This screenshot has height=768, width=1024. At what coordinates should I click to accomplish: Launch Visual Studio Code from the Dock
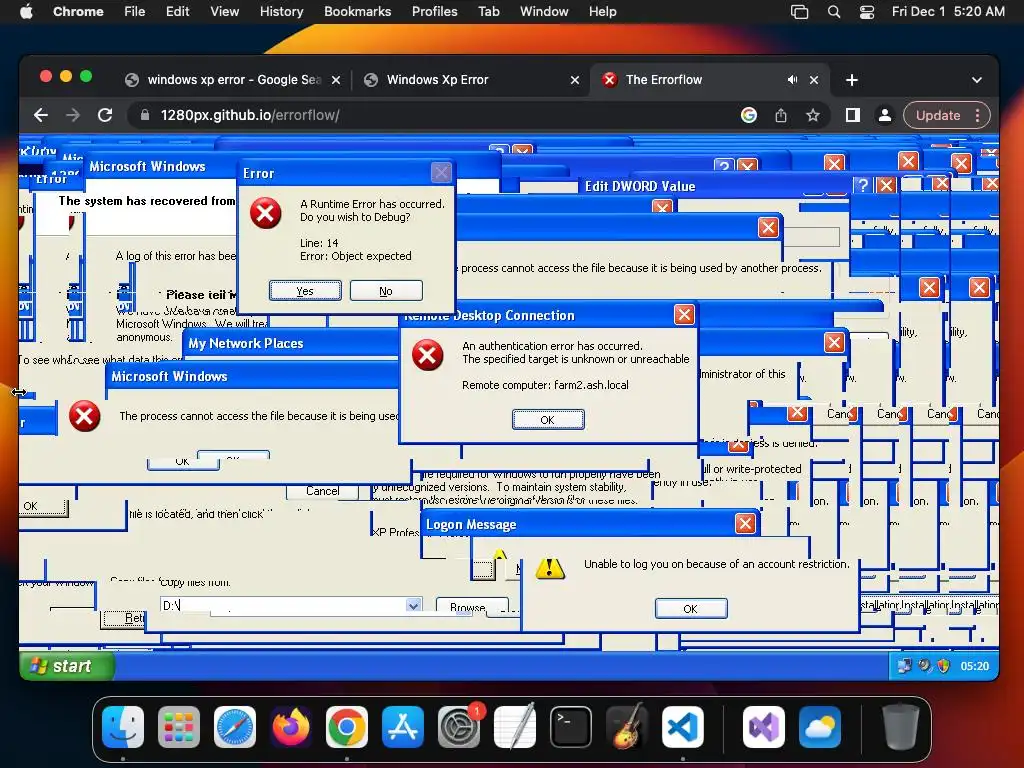click(683, 727)
